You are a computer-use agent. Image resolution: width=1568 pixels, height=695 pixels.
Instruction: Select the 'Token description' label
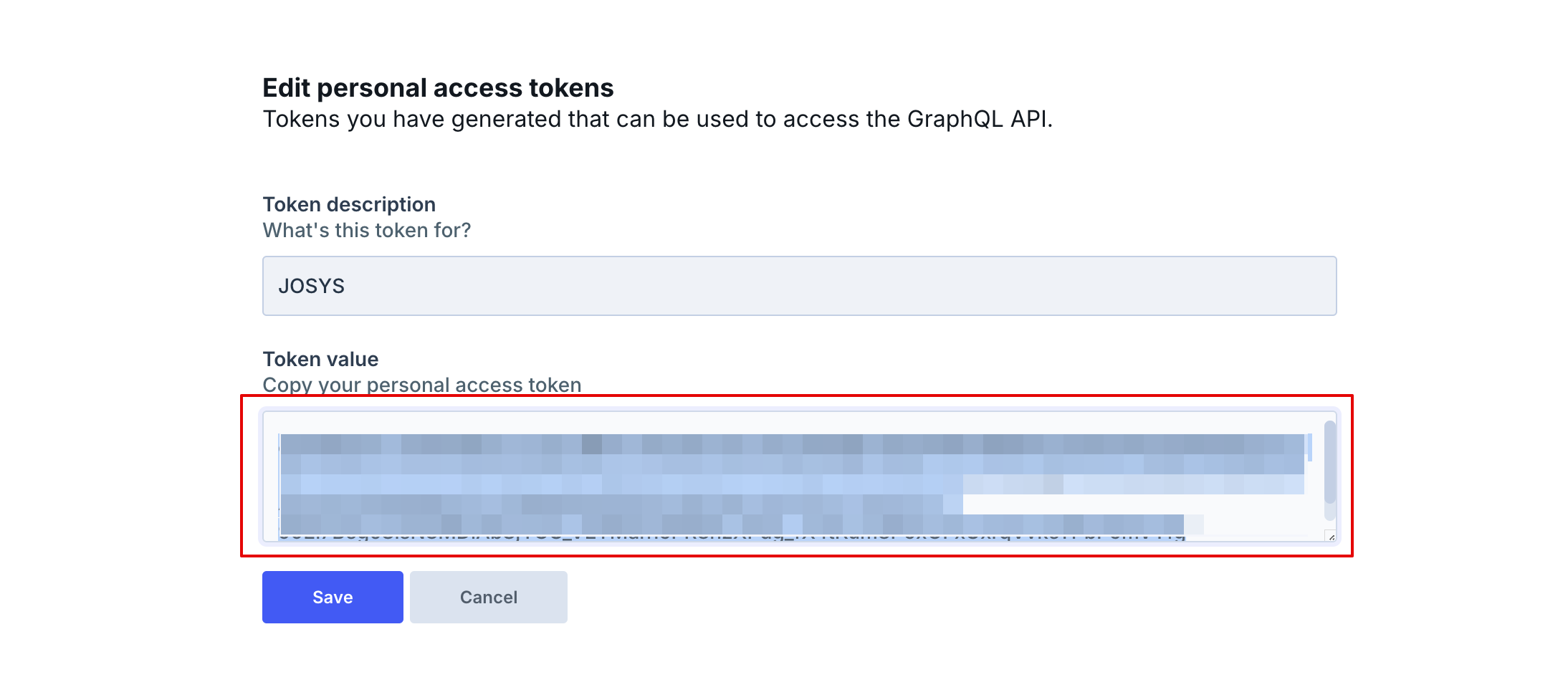point(349,204)
